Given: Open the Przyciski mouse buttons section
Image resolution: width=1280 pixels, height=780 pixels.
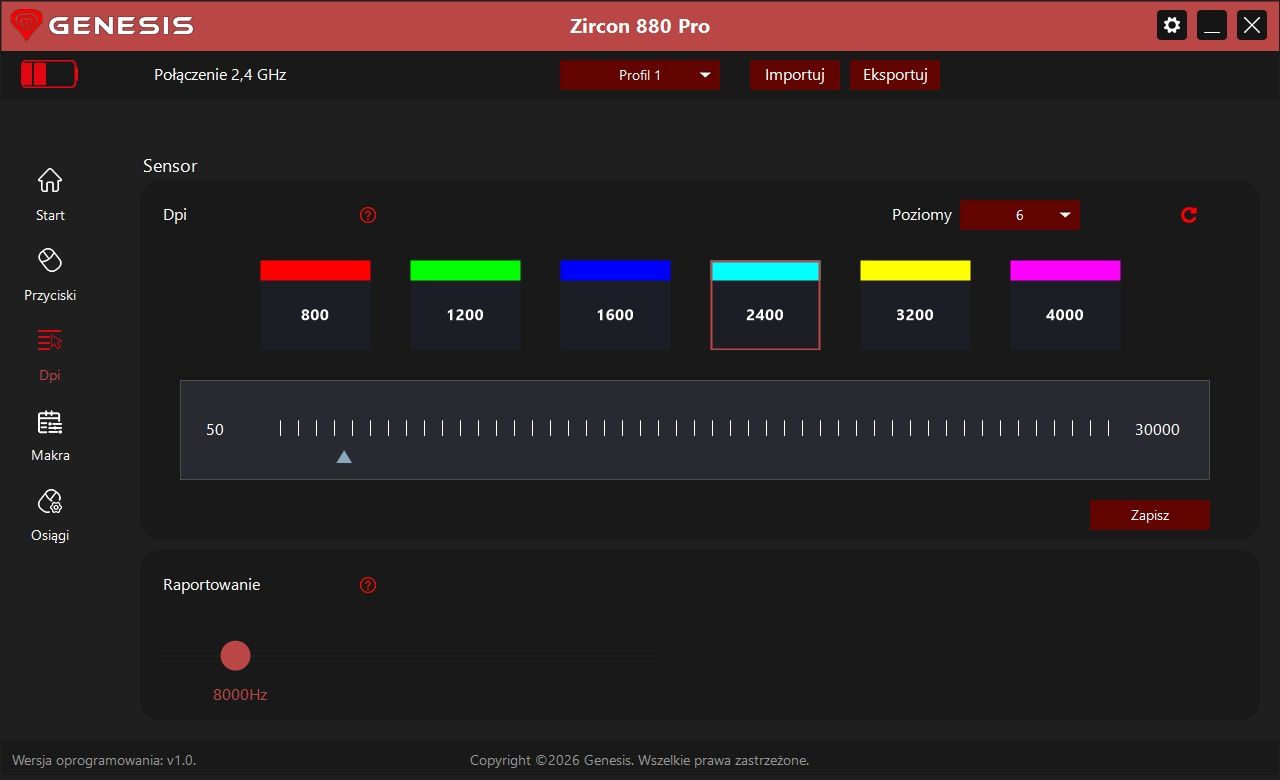Looking at the screenshot, I should pyautogui.click(x=50, y=260).
